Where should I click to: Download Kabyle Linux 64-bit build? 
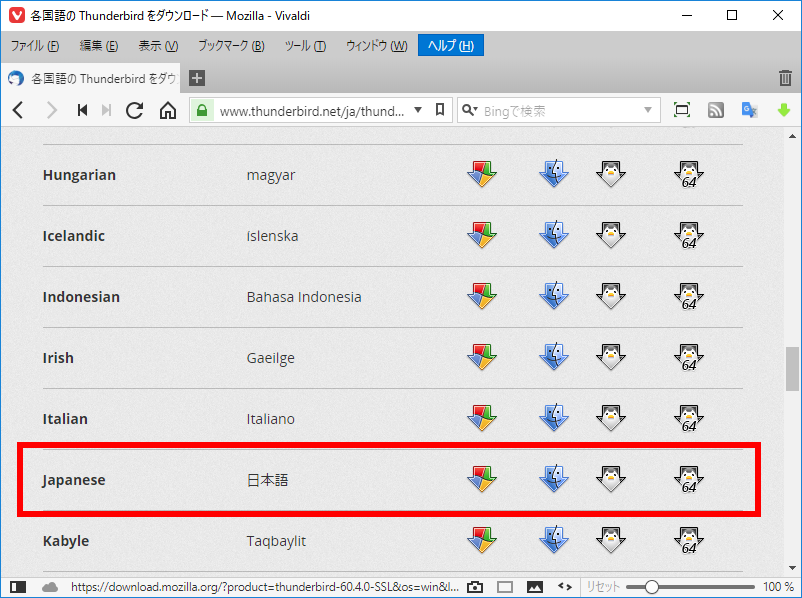(689, 540)
